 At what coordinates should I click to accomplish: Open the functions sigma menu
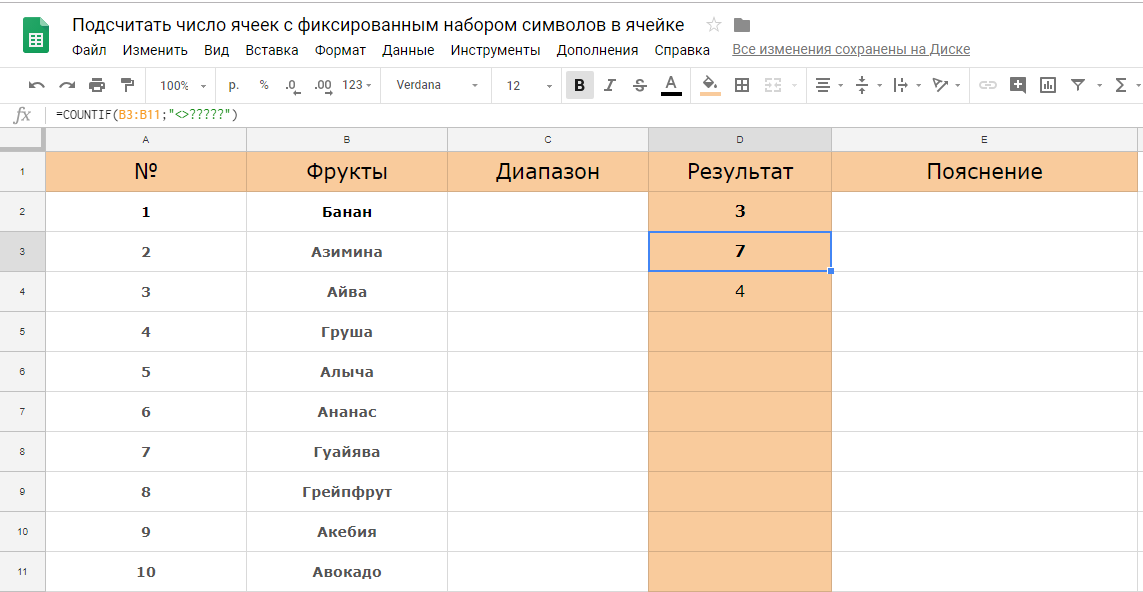click(x=1121, y=85)
